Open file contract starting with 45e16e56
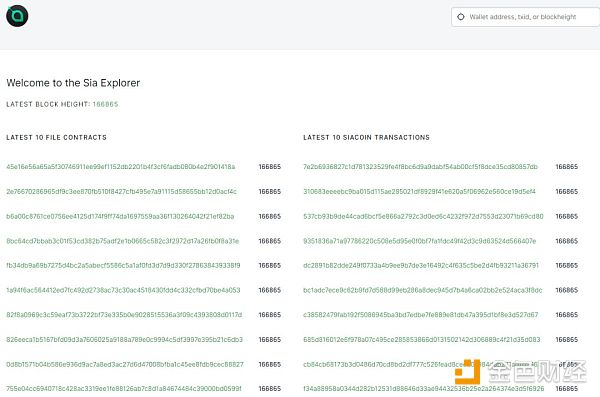The image size is (600, 397). point(121,167)
